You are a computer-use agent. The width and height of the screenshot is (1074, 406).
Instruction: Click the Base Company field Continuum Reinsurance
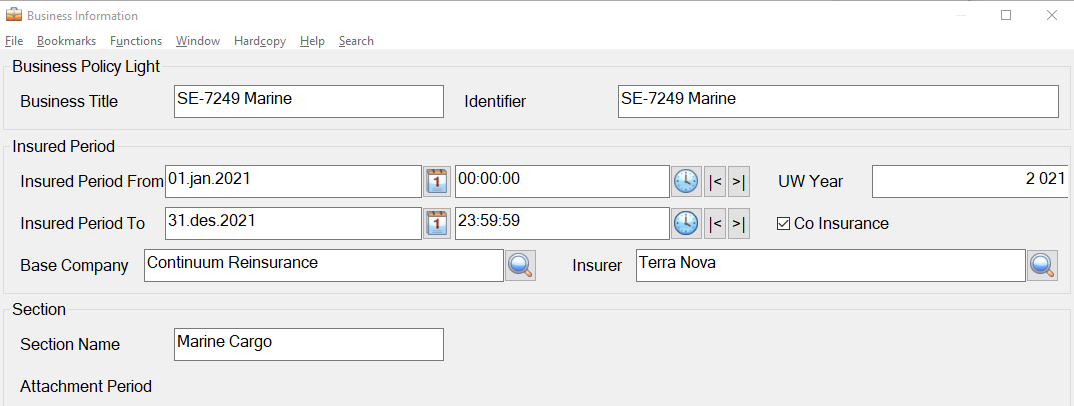[324, 265]
